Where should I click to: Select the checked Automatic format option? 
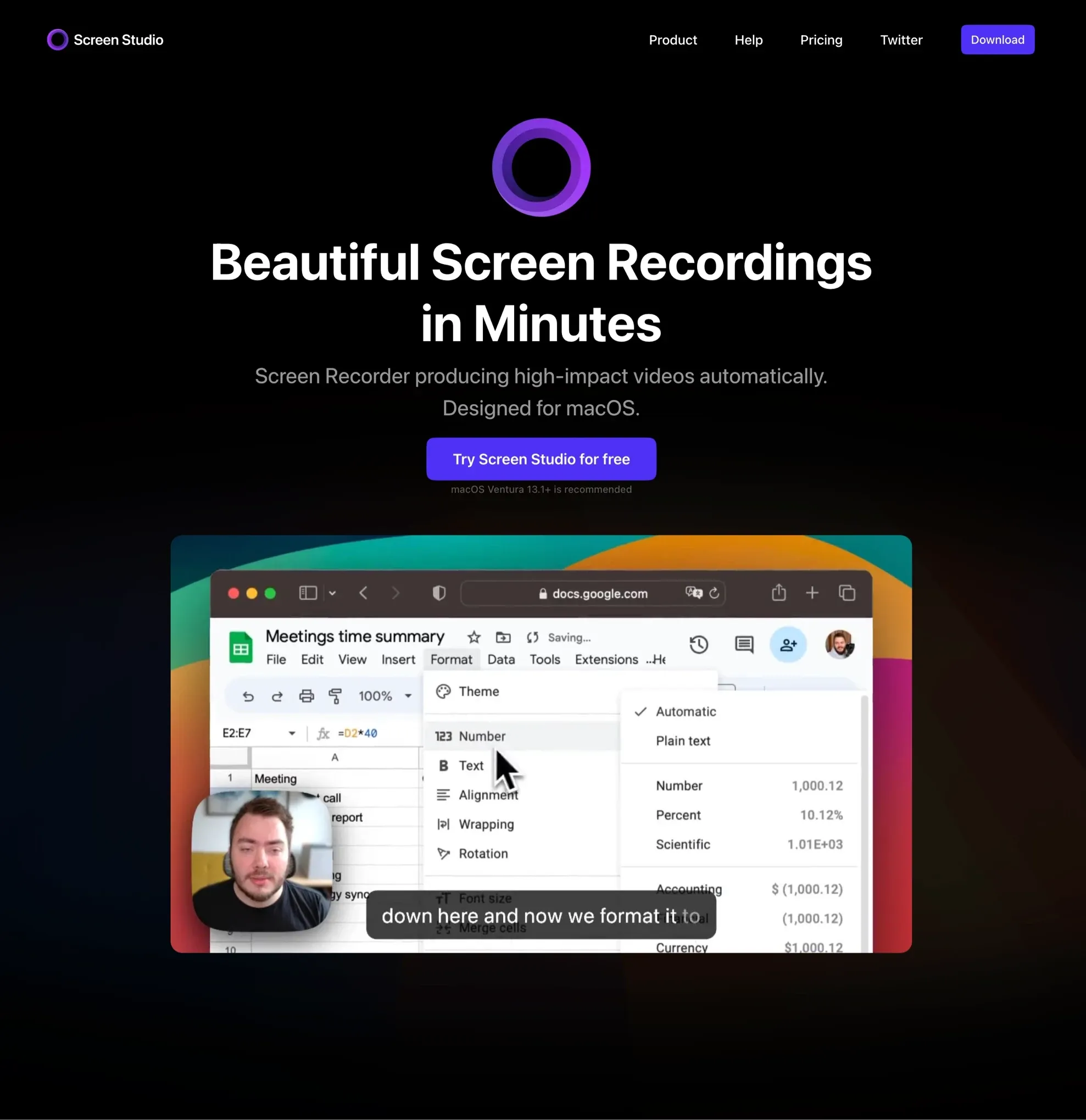pos(686,711)
